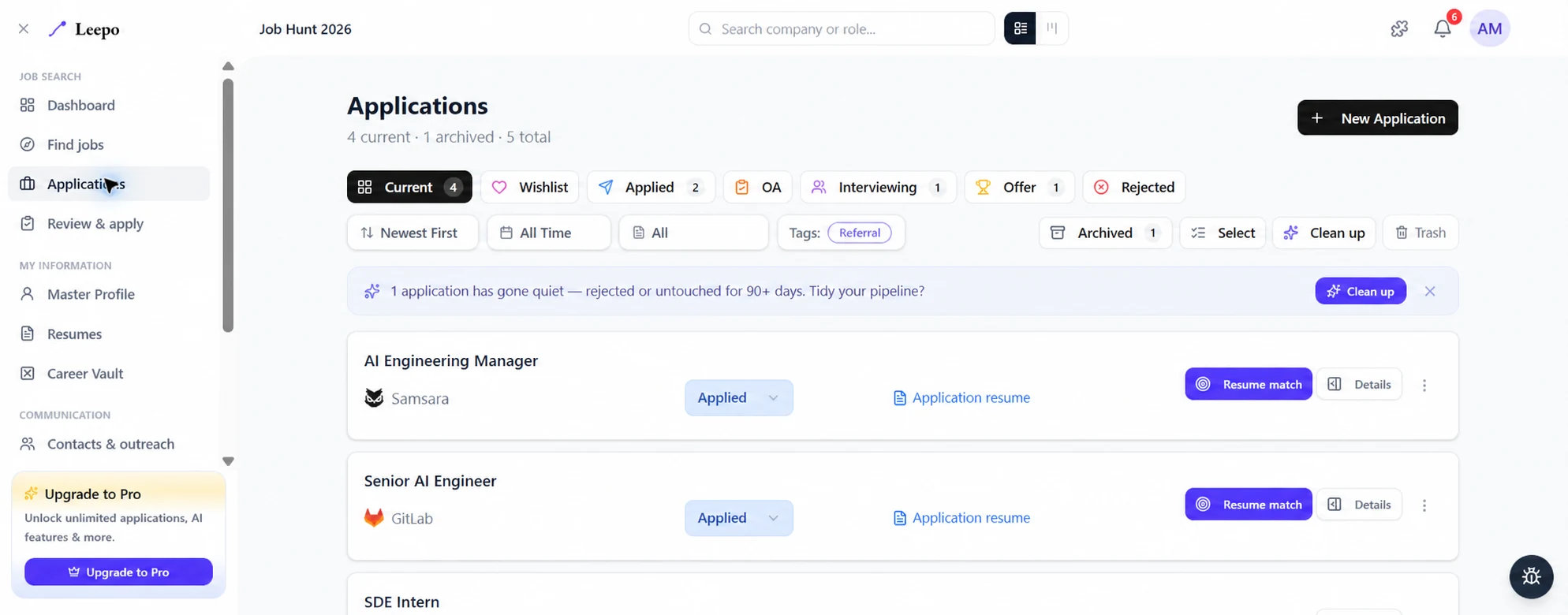Open the AM profile avatar
The width and height of the screenshot is (1568, 615).
pos(1489,28)
